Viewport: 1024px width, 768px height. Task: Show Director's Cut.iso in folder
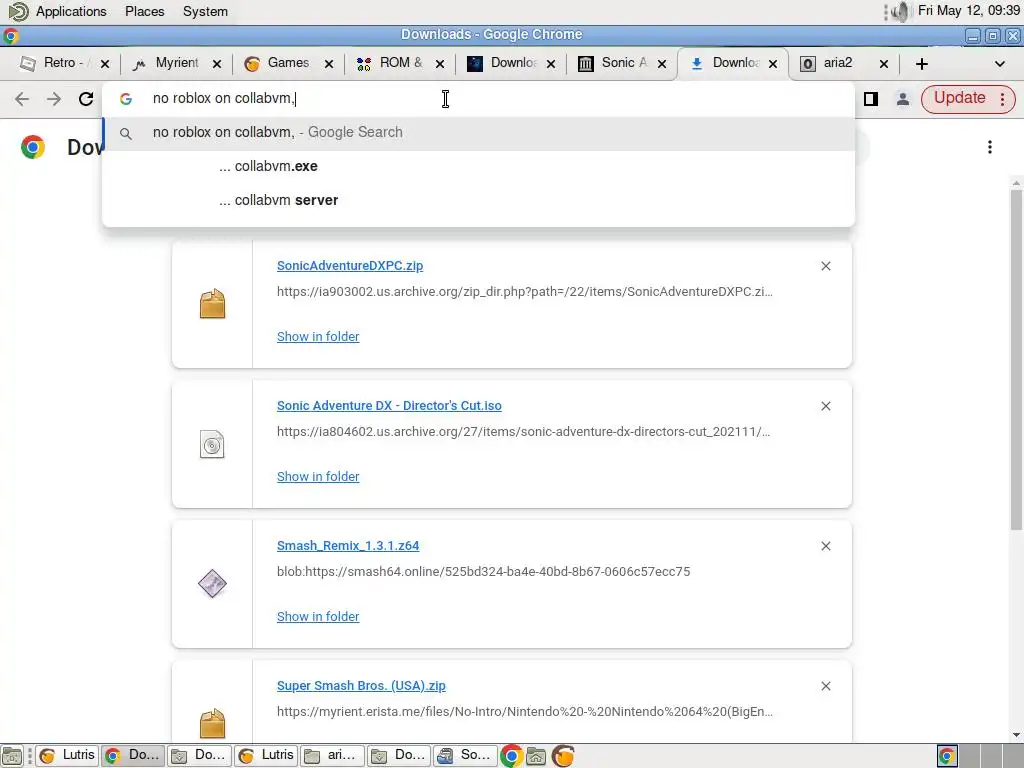point(318,477)
